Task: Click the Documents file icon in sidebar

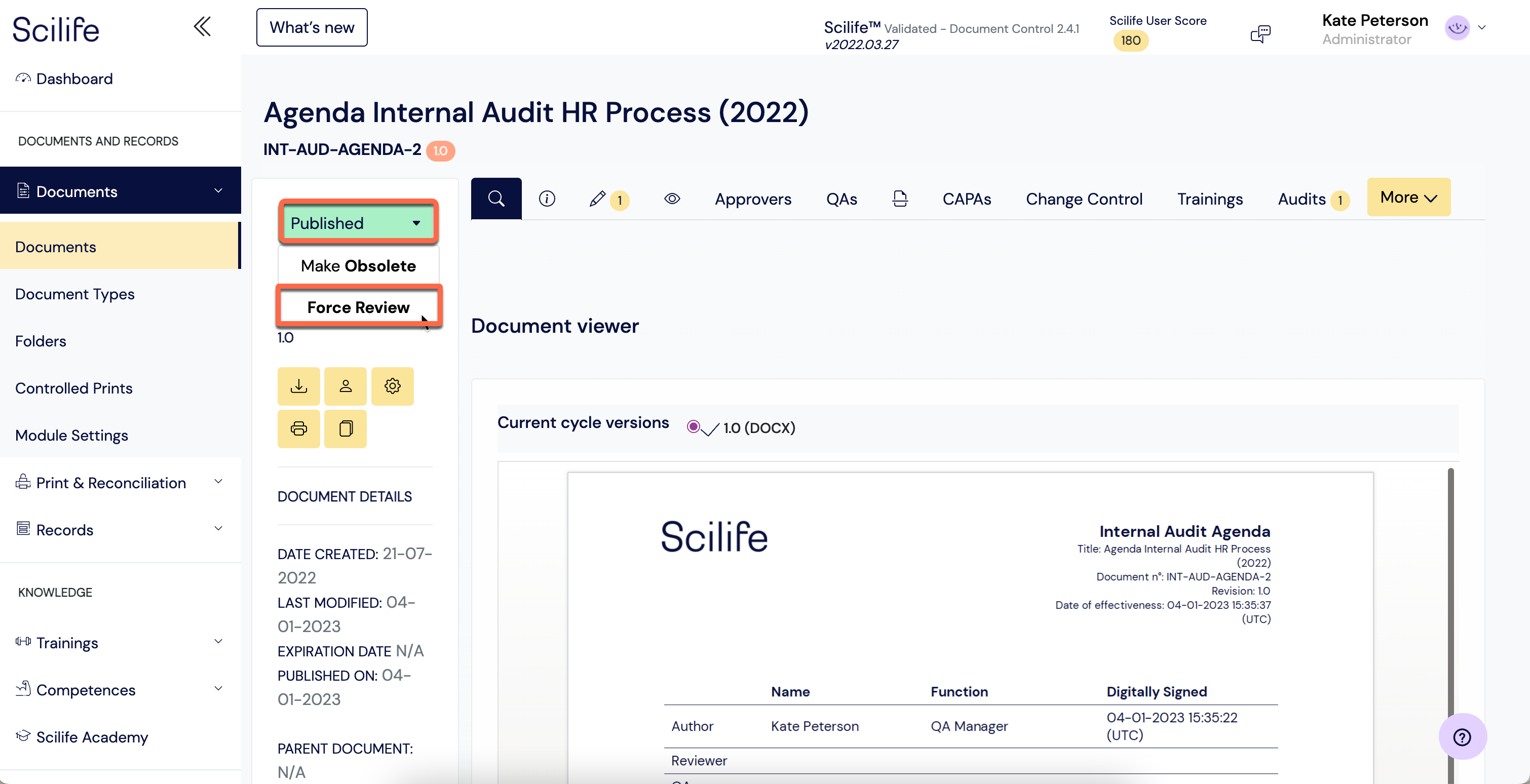Action: coord(23,190)
